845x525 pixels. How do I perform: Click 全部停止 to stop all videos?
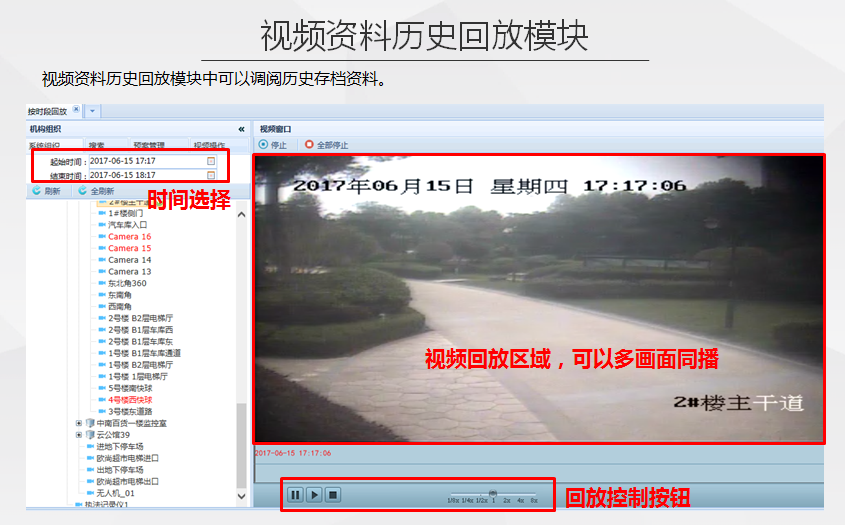point(326,145)
